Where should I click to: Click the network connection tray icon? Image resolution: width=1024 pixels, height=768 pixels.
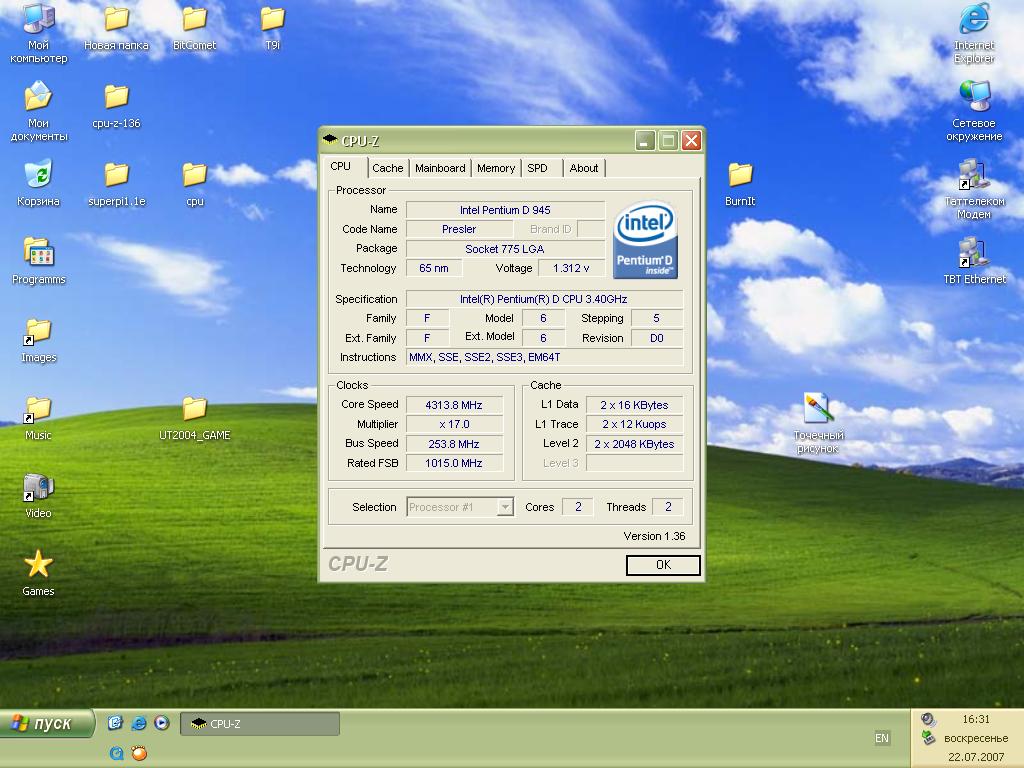tap(928, 738)
